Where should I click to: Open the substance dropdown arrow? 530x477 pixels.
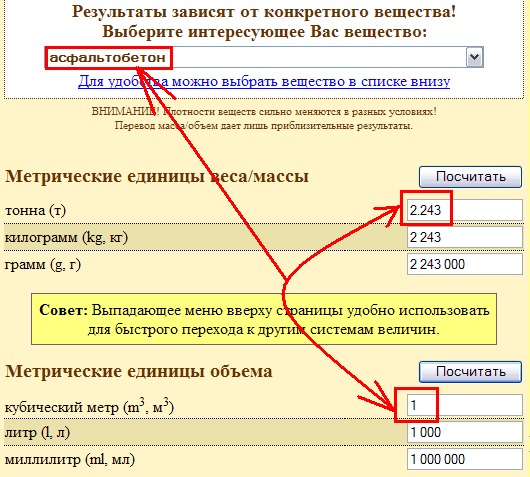pyautogui.click(x=475, y=57)
